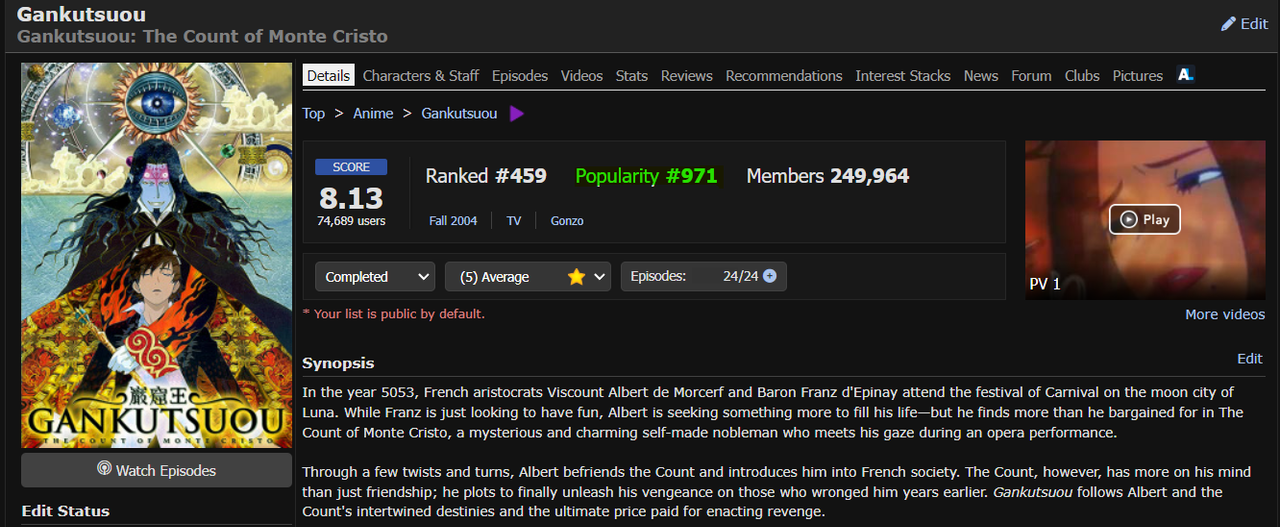Click the Edit Status heading
The width and height of the screenshot is (1280, 527).
[65, 511]
